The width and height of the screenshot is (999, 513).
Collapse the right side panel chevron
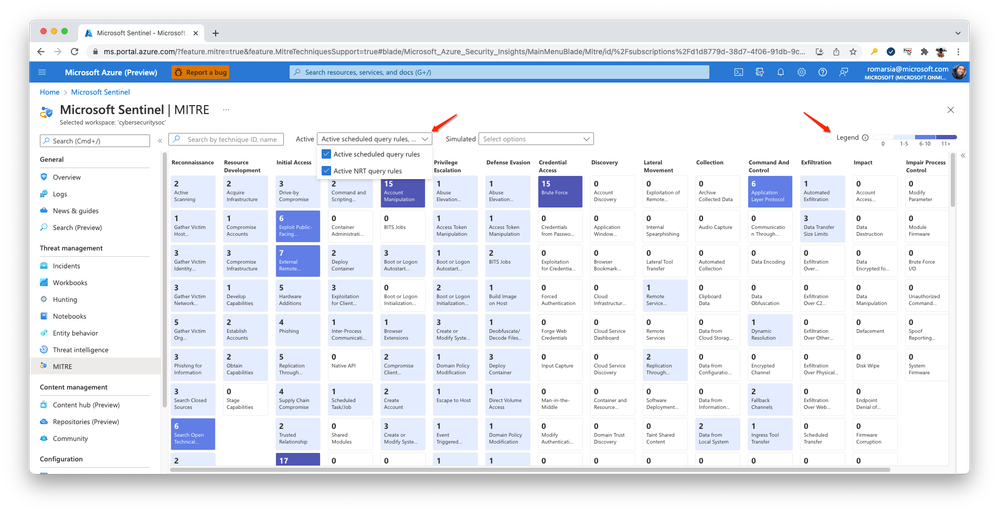point(963,155)
